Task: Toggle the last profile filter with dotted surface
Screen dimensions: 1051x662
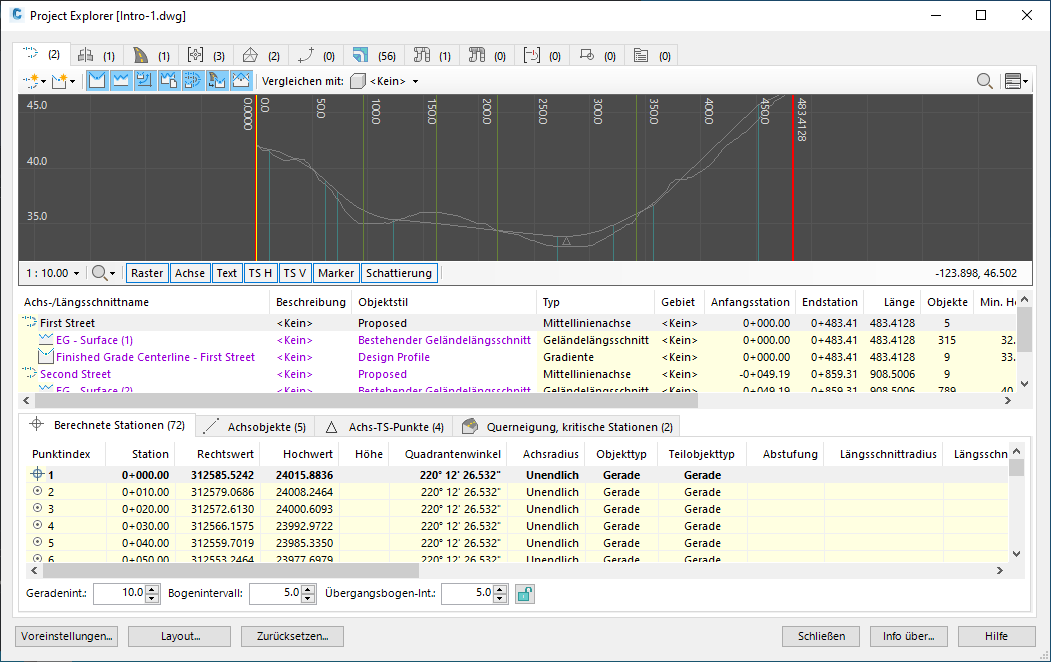Action: tap(240, 81)
